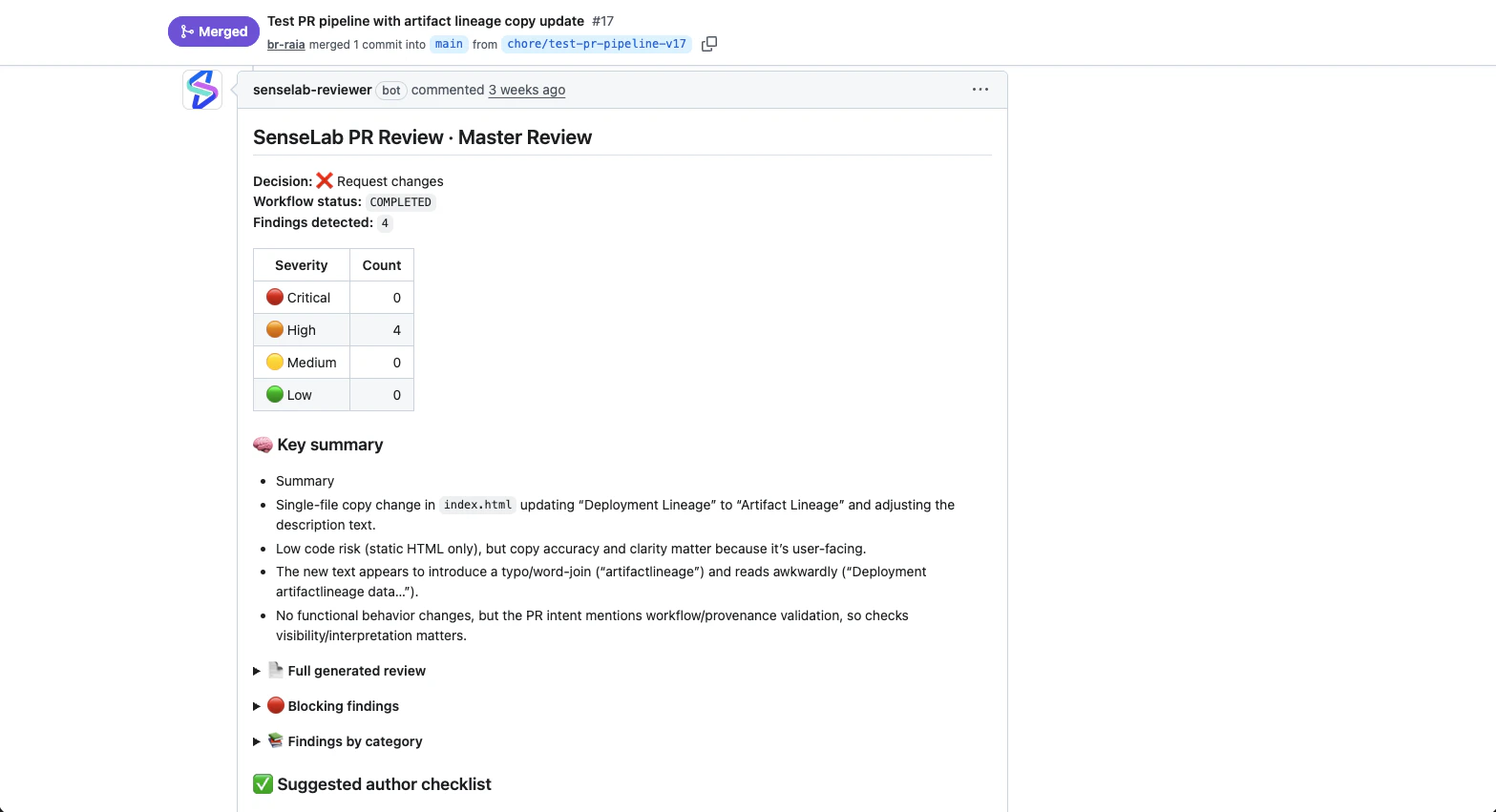Screen dimensions: 1496x812
Task: Click the PR number '#17'
Action: click(603, 21)
